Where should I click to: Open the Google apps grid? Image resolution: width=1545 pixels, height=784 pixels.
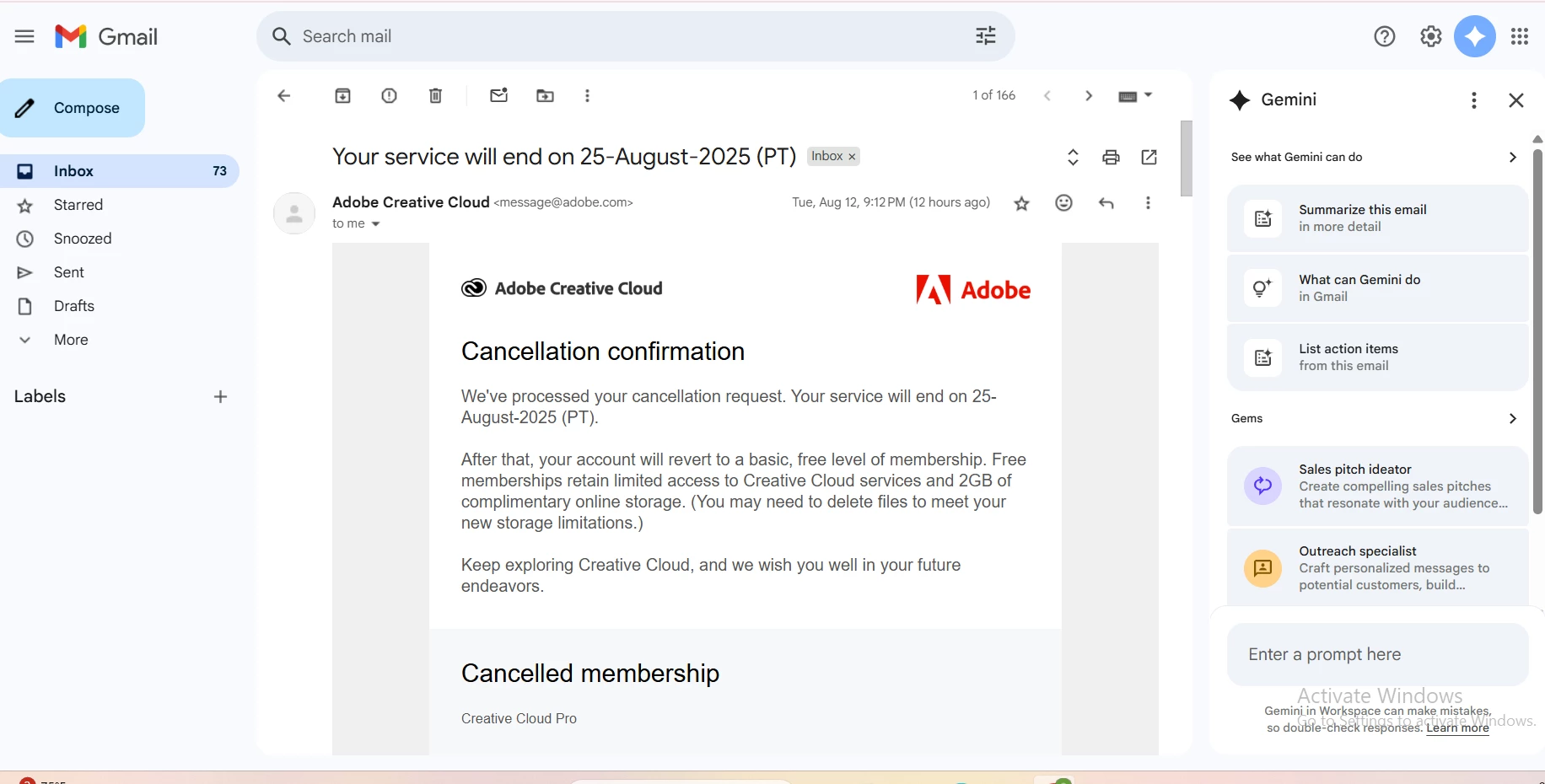pyautogui.click(x=1520, y=36)
